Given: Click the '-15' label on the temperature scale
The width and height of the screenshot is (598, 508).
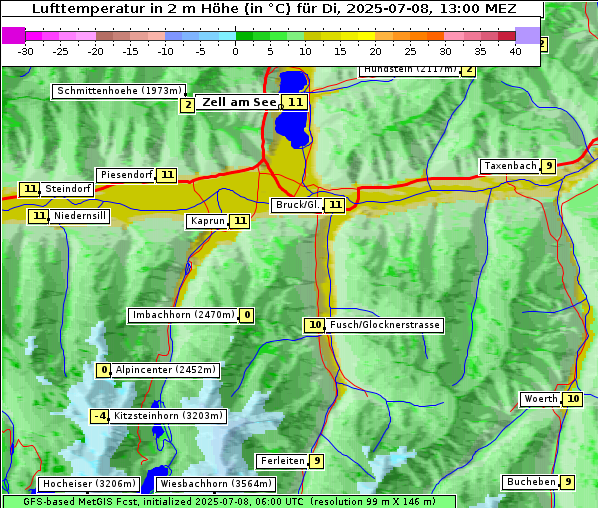Looking at the screenshot, I should tap(130, 51).
